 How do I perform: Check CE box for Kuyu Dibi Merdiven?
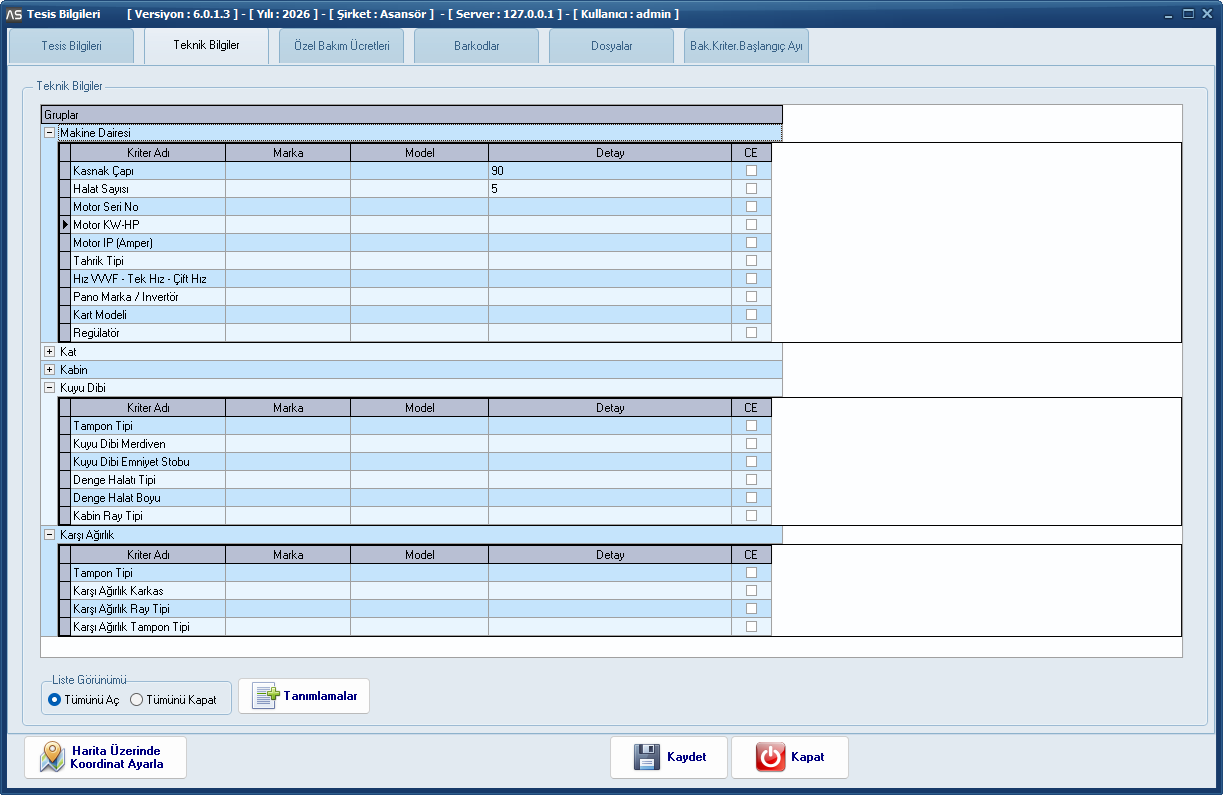coord(751,444)
